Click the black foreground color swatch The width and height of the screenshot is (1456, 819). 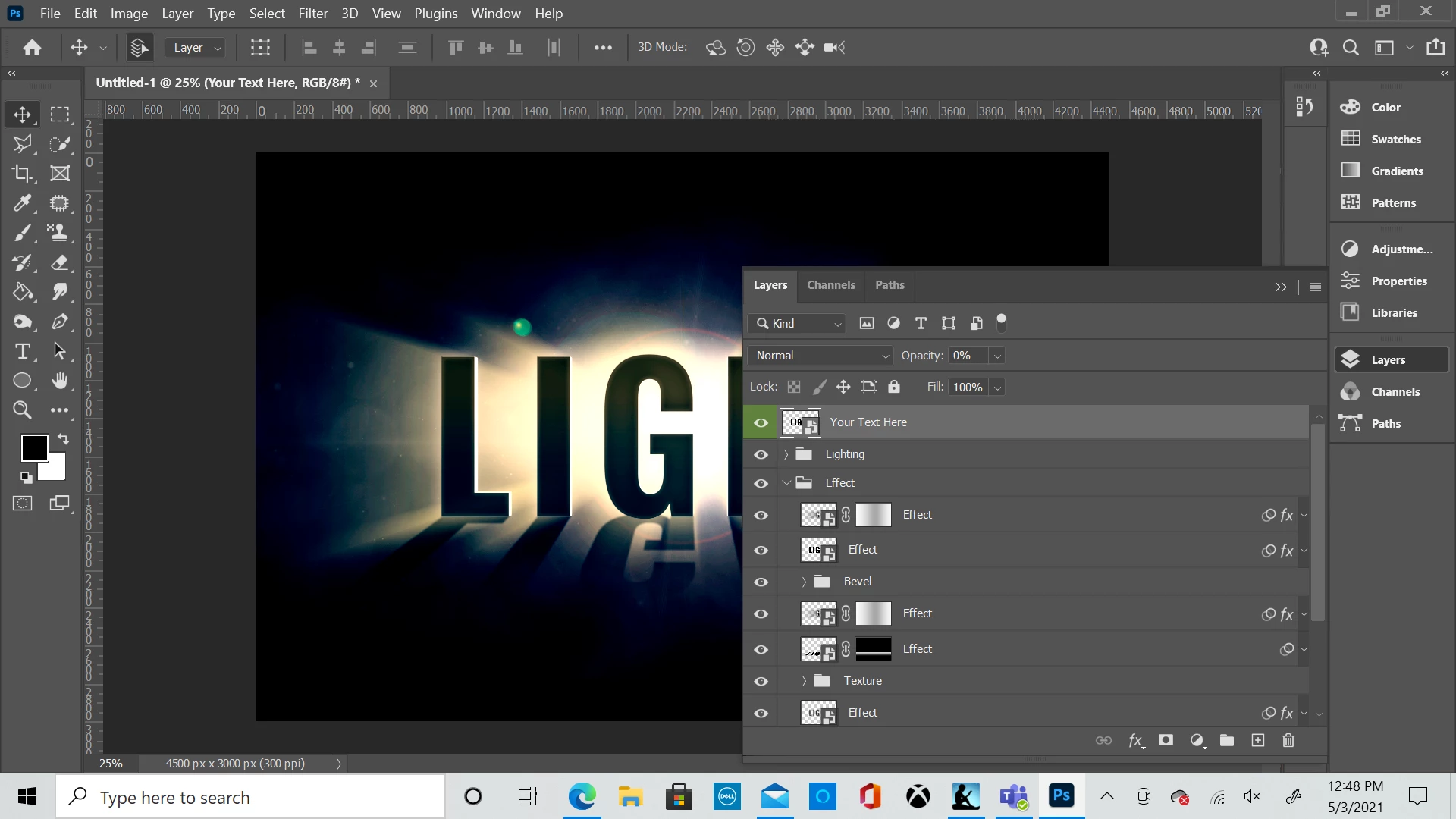(x=33, y=447)
